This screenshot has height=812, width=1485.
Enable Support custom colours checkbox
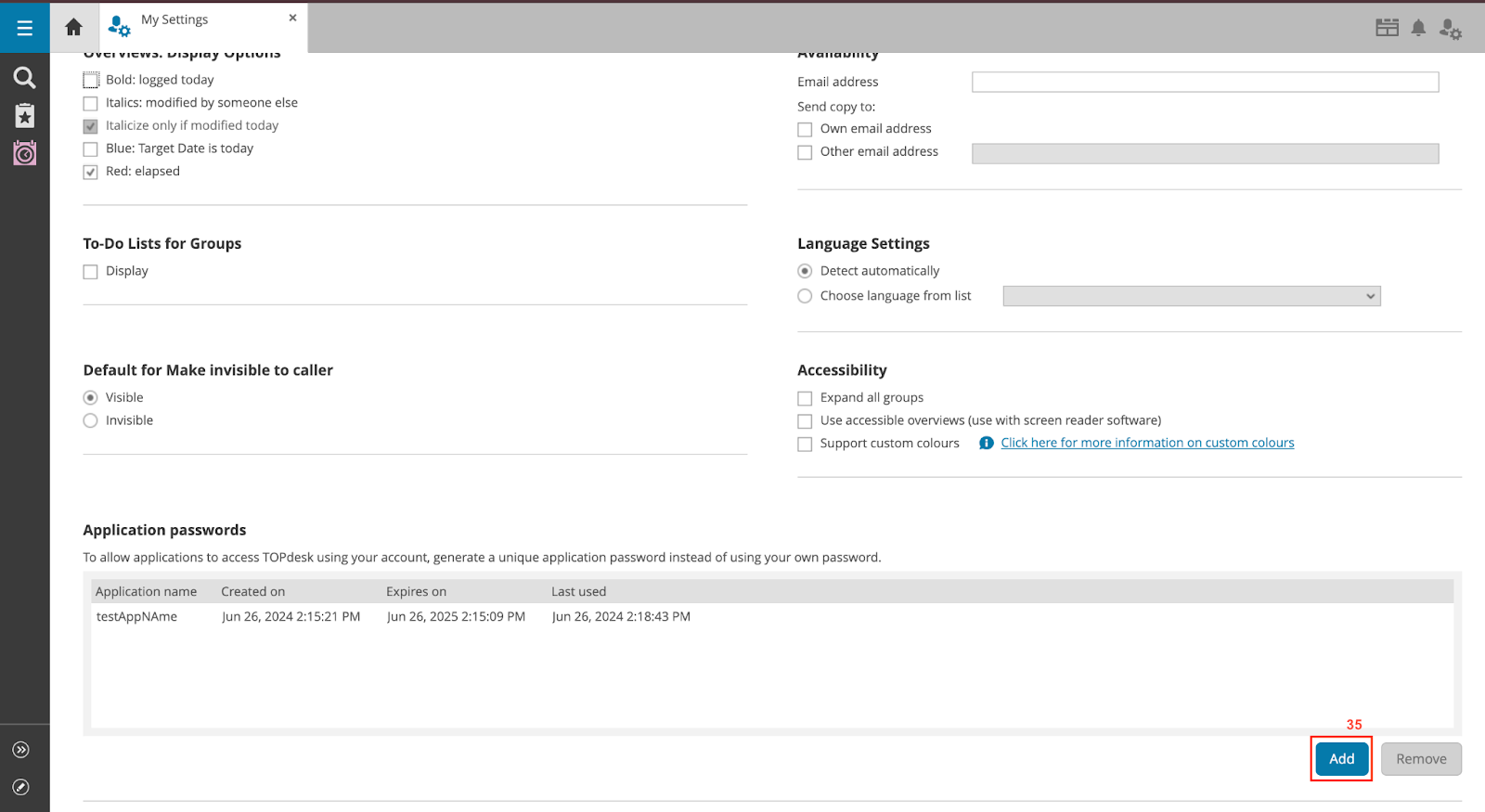pos(805,445)
